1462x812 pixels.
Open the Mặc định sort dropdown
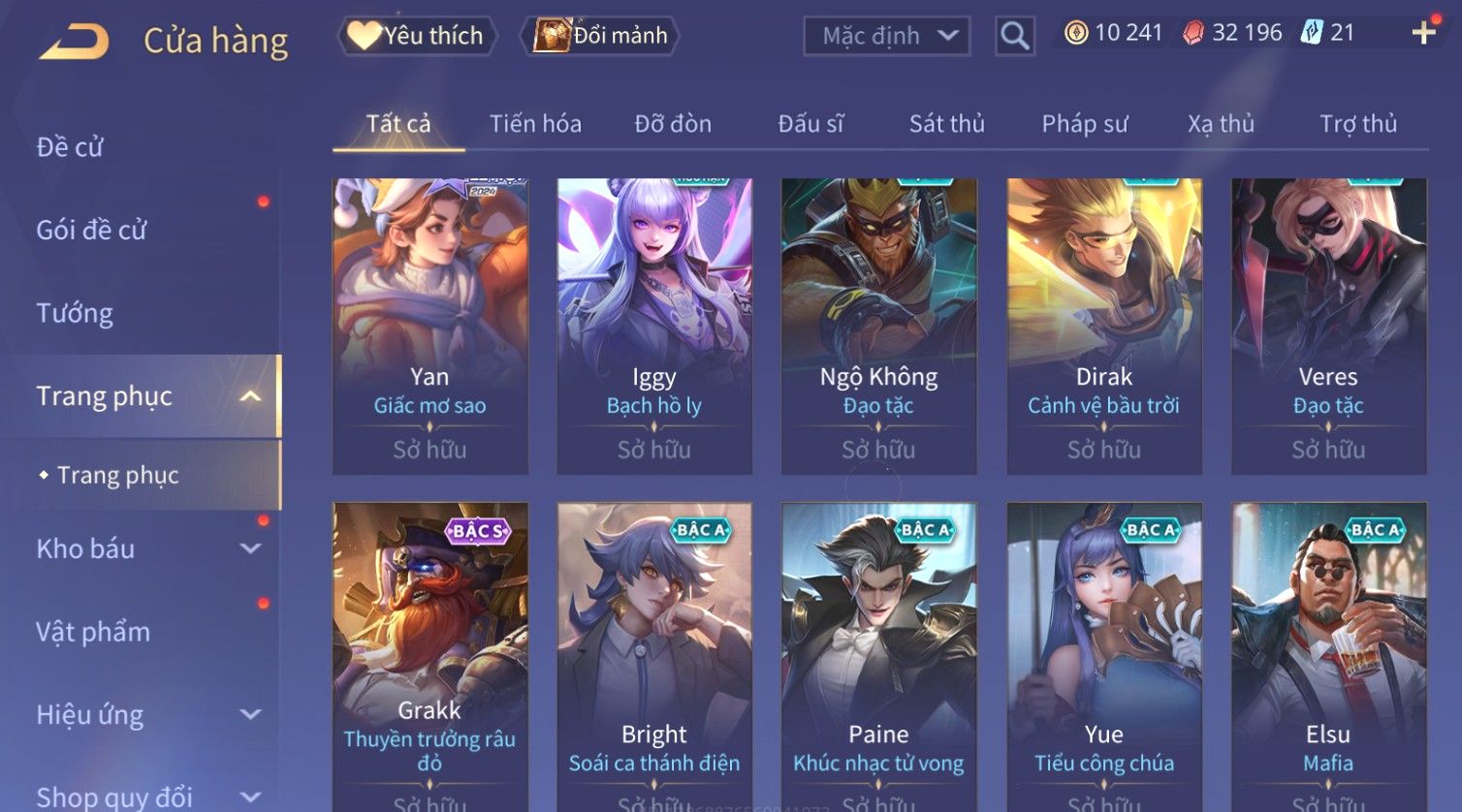click(887, 36)
